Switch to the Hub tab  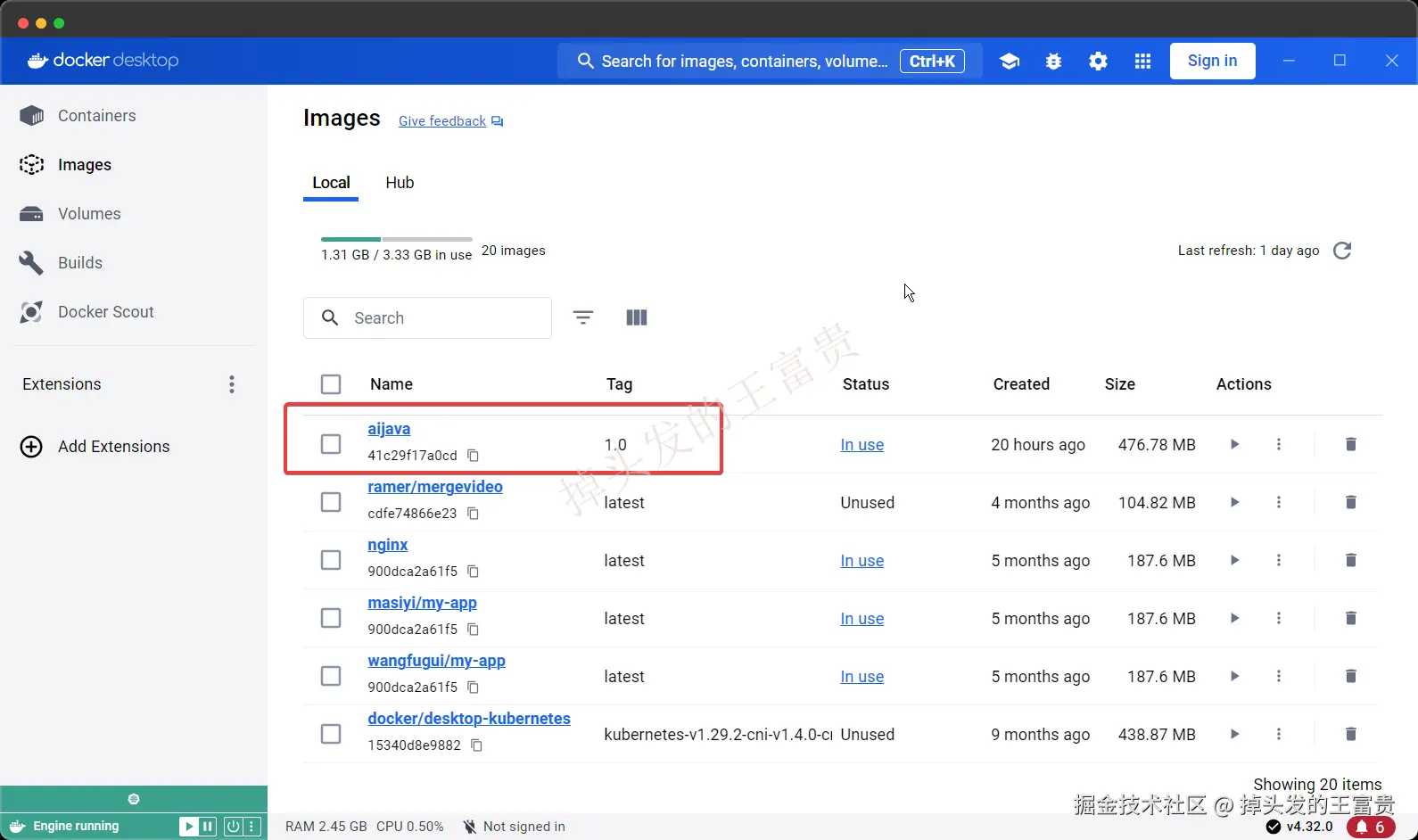click(400, 183)
